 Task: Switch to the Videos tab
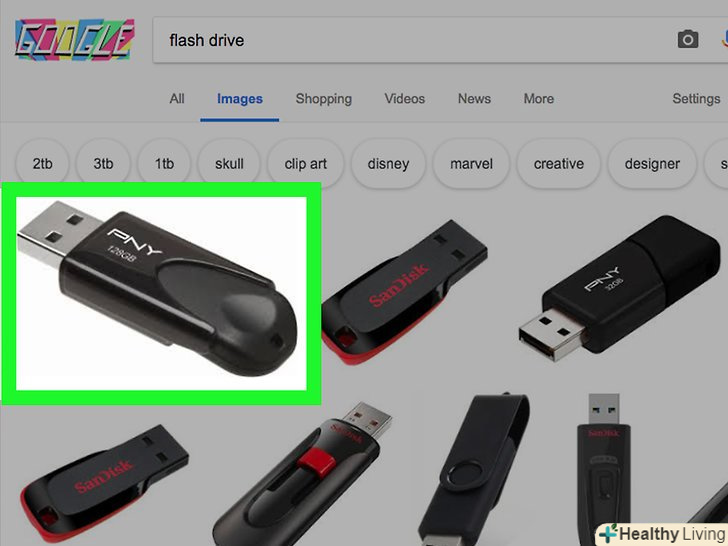pyautogui.click(x=404, y=99)
